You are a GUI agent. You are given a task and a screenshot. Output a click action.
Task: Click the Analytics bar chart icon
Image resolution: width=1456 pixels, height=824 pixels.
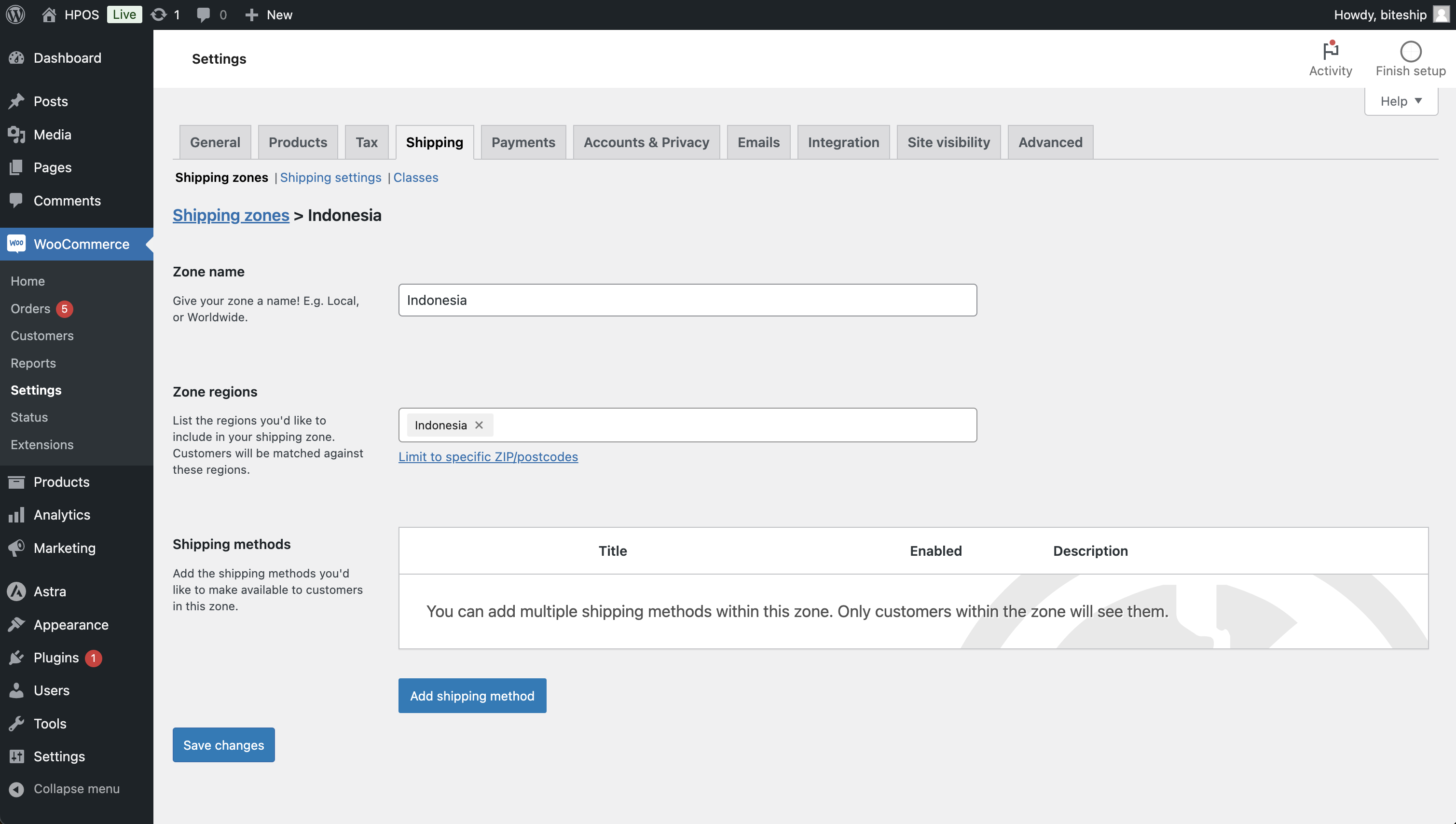click(x=16, y=515)
